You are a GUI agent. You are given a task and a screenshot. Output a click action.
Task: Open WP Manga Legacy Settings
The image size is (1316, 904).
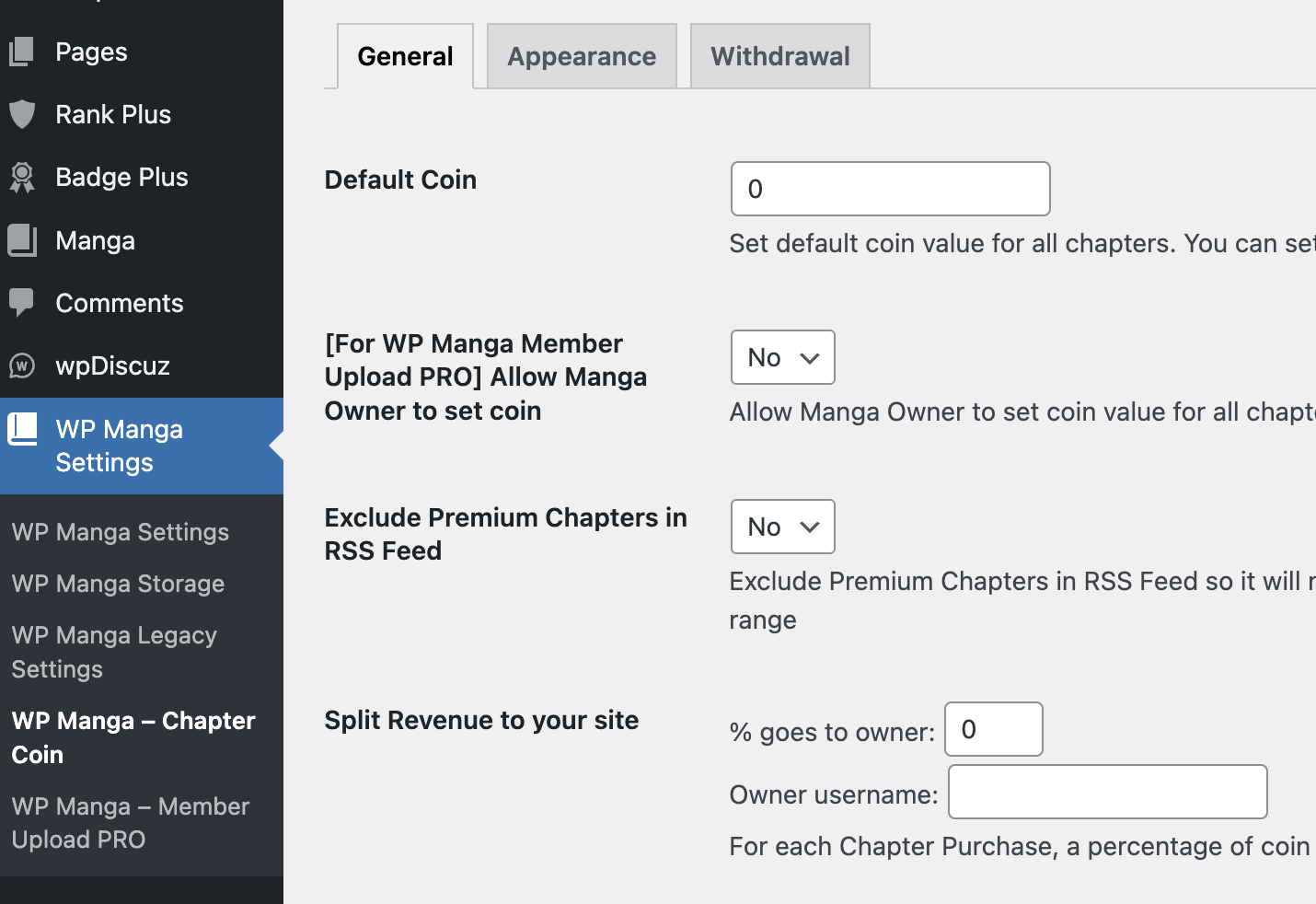pyautogui.click(x=114, y=652)
